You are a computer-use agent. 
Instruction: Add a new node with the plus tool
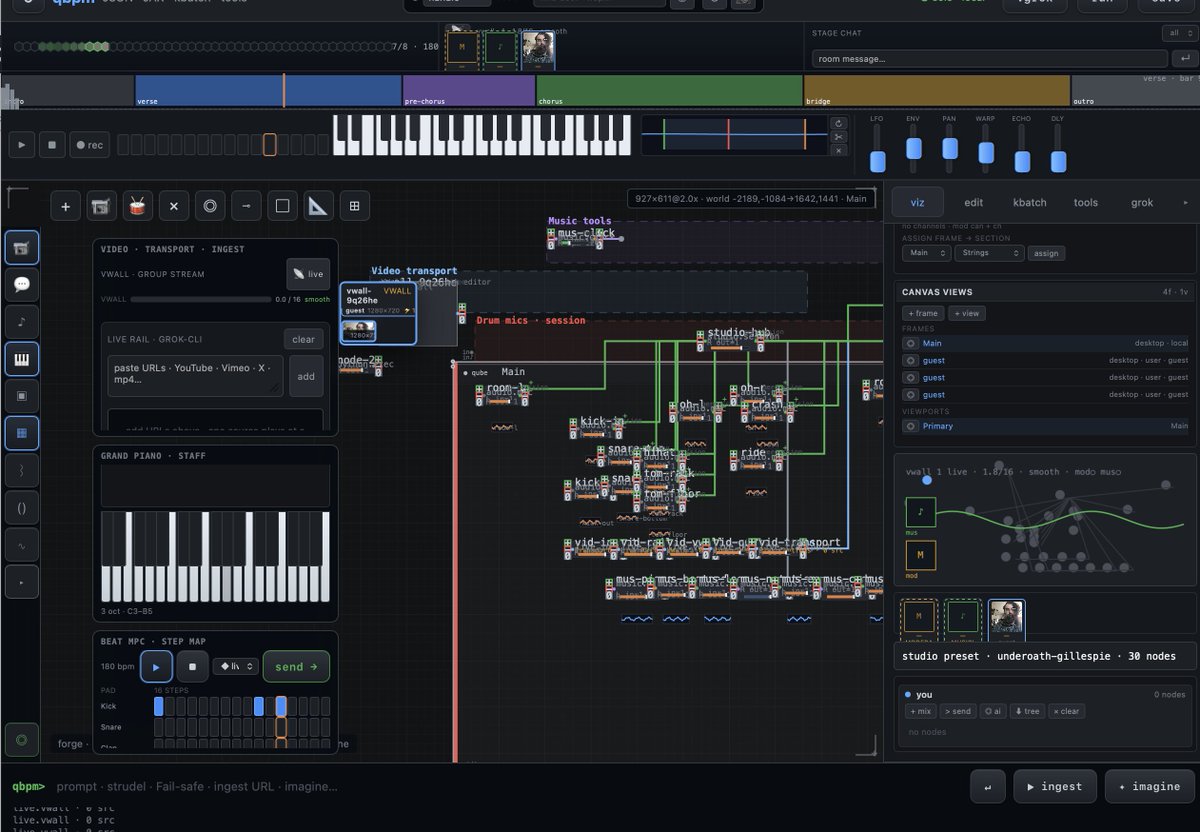tap(65, 207)
